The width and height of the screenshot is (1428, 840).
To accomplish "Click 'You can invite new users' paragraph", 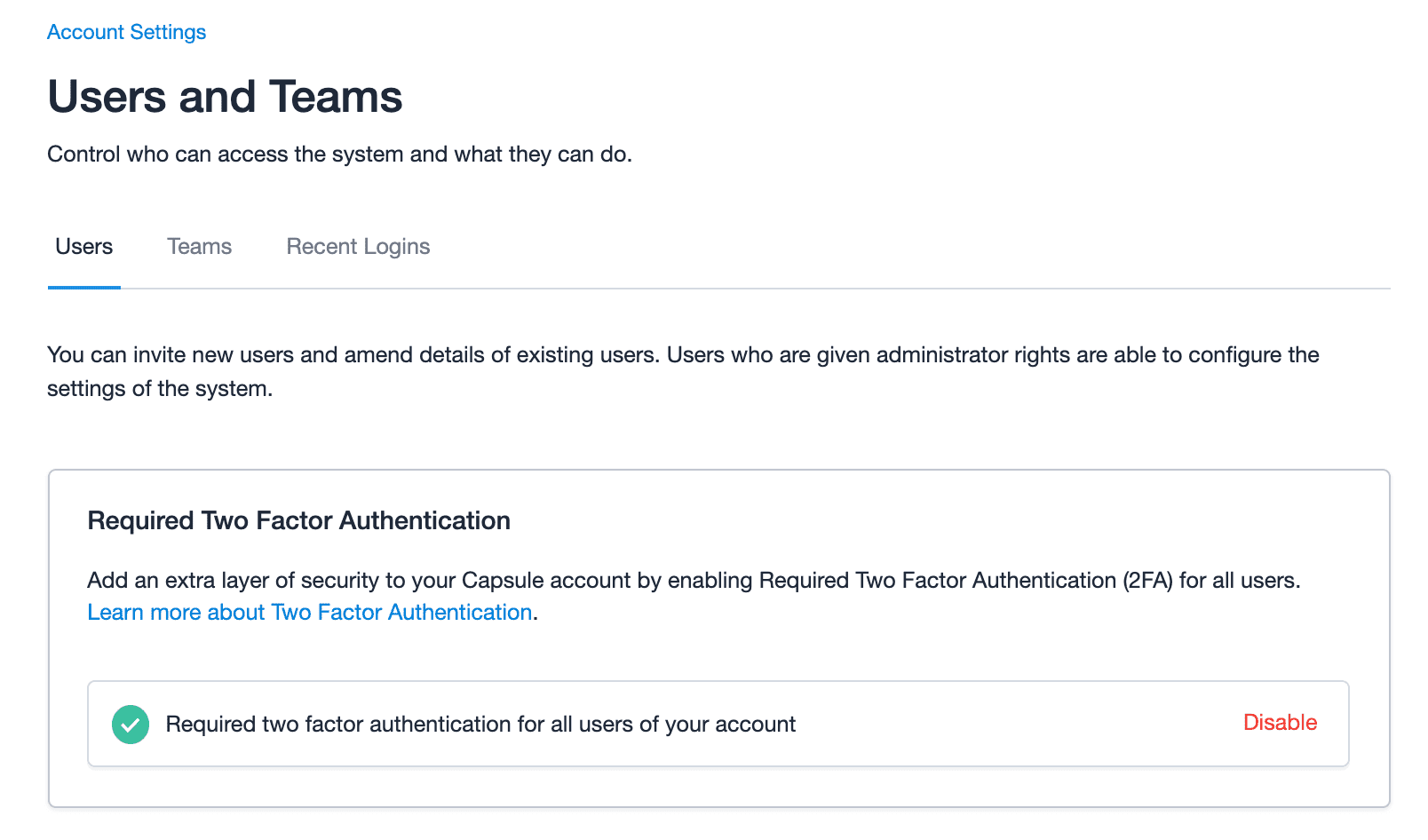I will tap(683, 371).
